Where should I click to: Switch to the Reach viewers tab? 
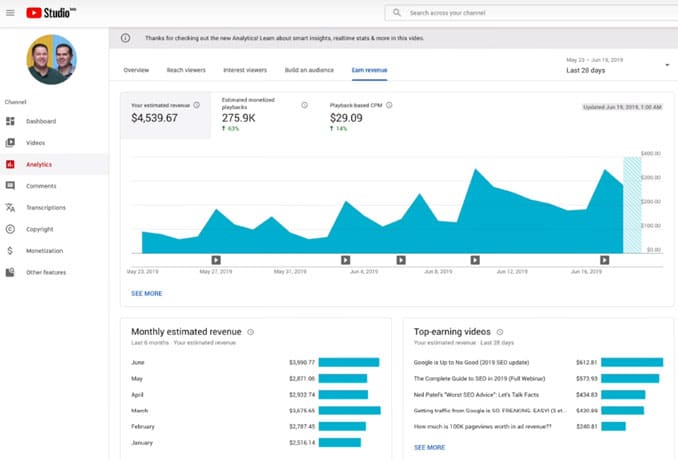click(184, 71)
